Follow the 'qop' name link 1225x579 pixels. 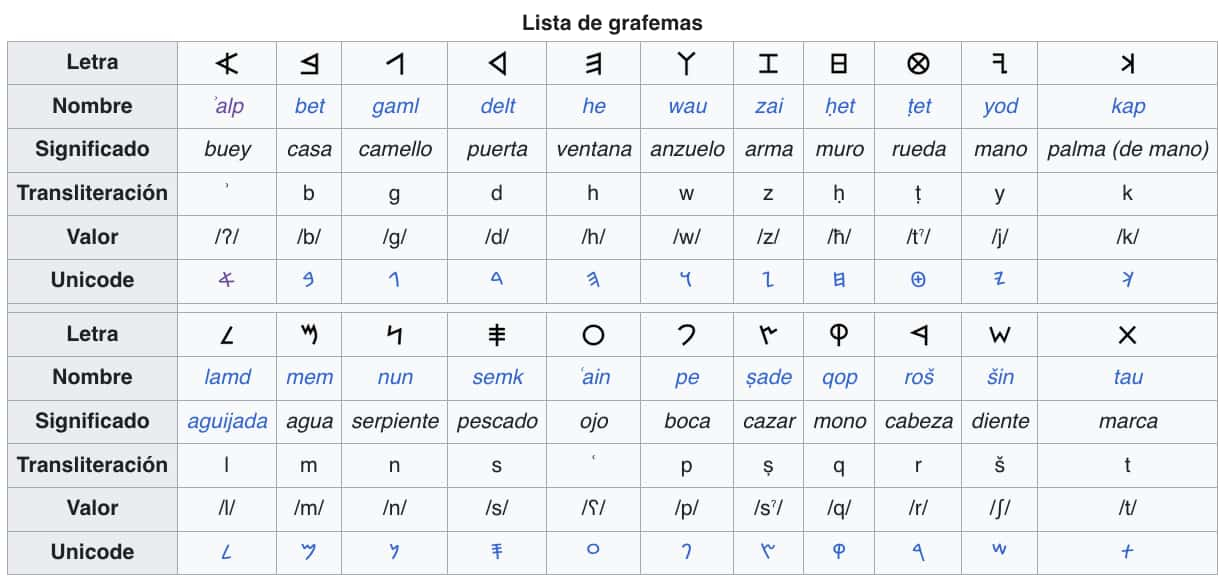pos(840,377)
